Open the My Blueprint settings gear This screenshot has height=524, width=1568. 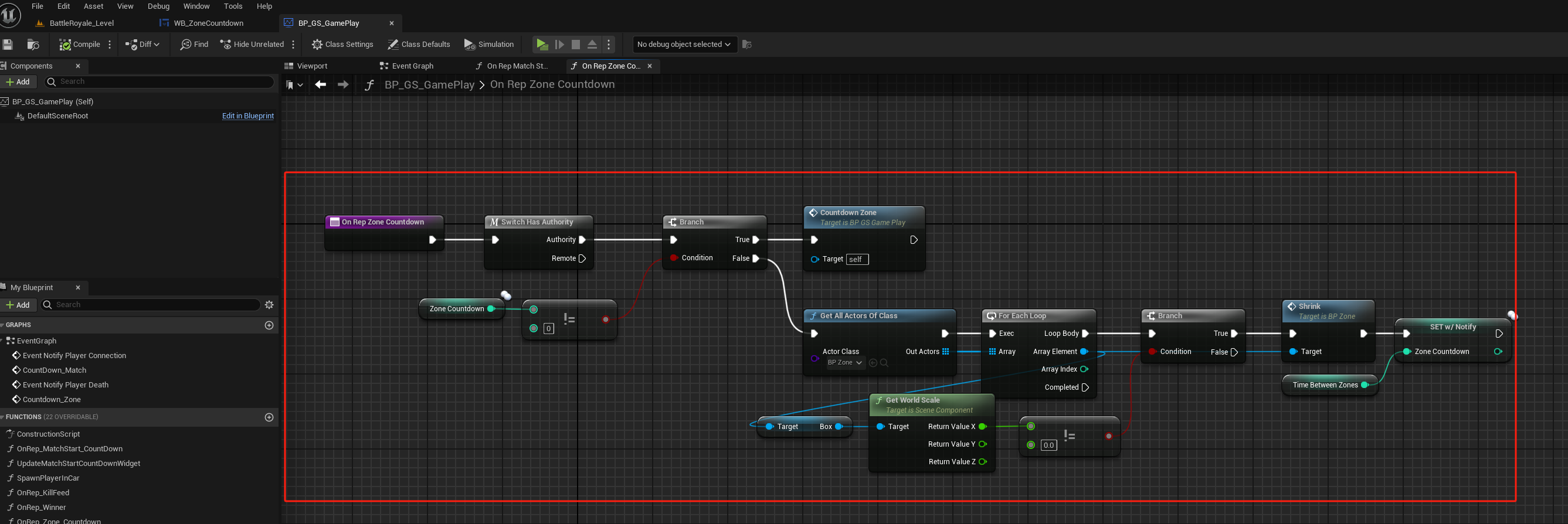coord(269,305)
